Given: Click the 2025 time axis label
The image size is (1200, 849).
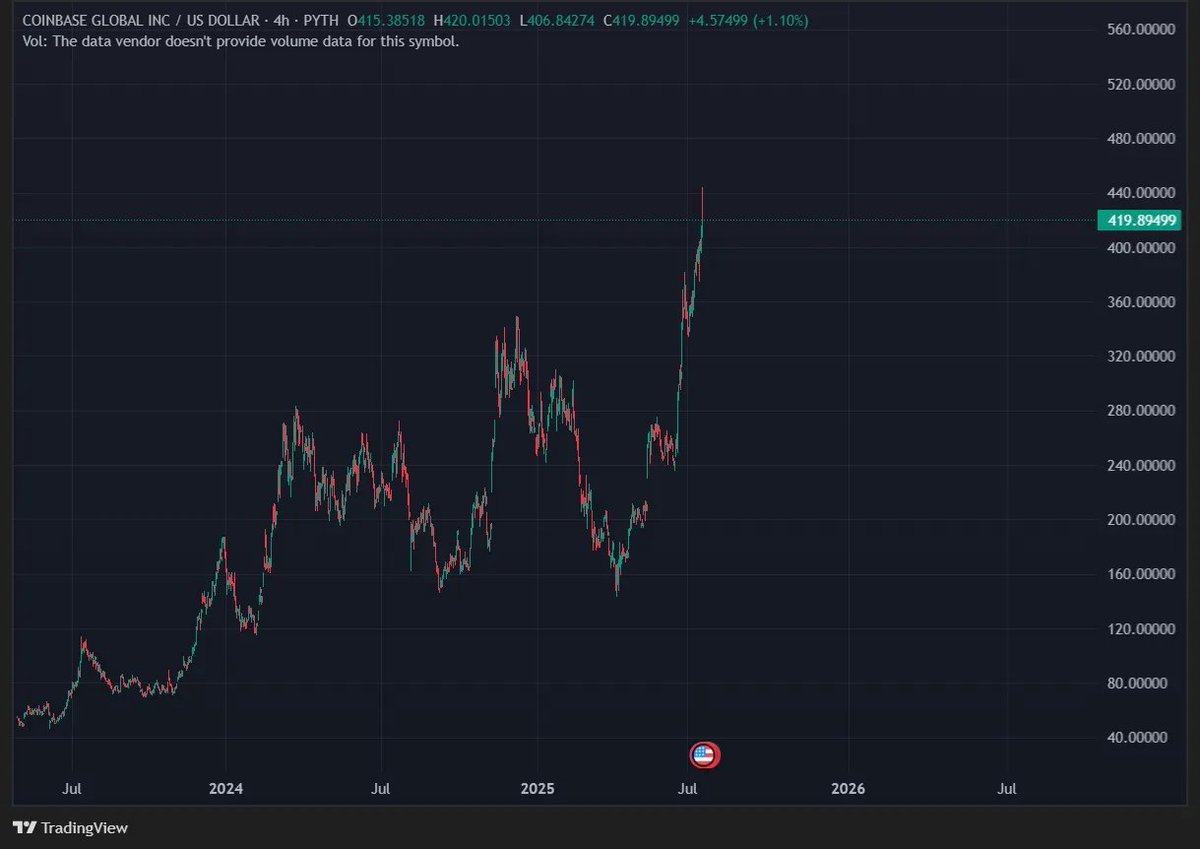Looking at the screenshot, I should 537,789.
